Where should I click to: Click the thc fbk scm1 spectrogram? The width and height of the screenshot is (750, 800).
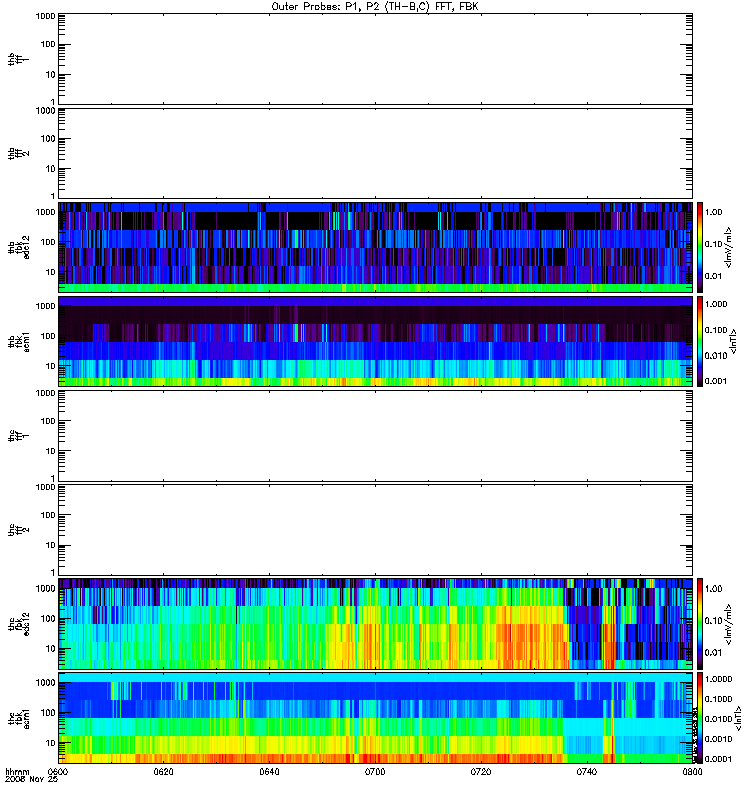(x=375, y=718)
